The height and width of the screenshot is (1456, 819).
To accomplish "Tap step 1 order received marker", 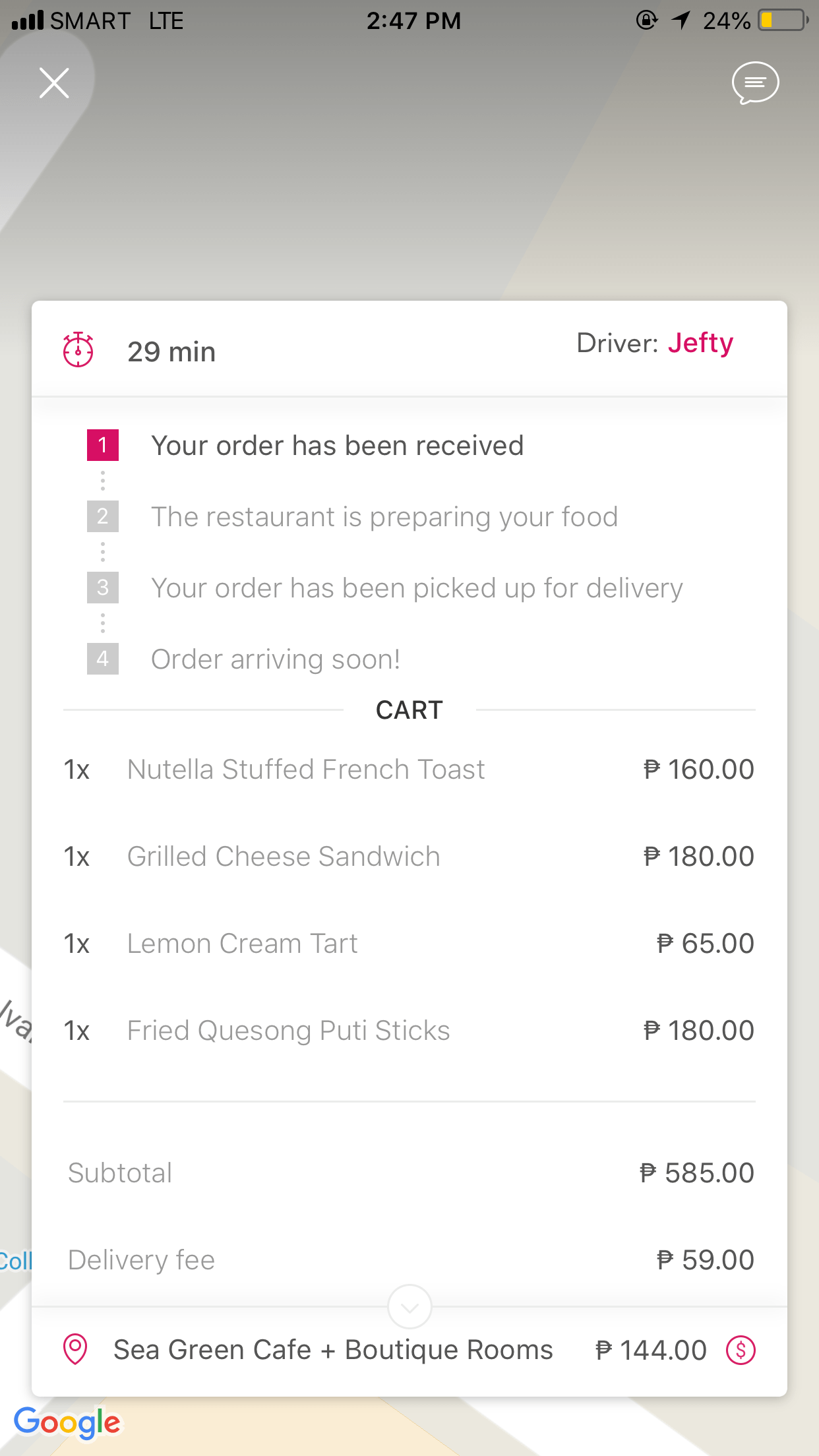I will pos(103,445).
